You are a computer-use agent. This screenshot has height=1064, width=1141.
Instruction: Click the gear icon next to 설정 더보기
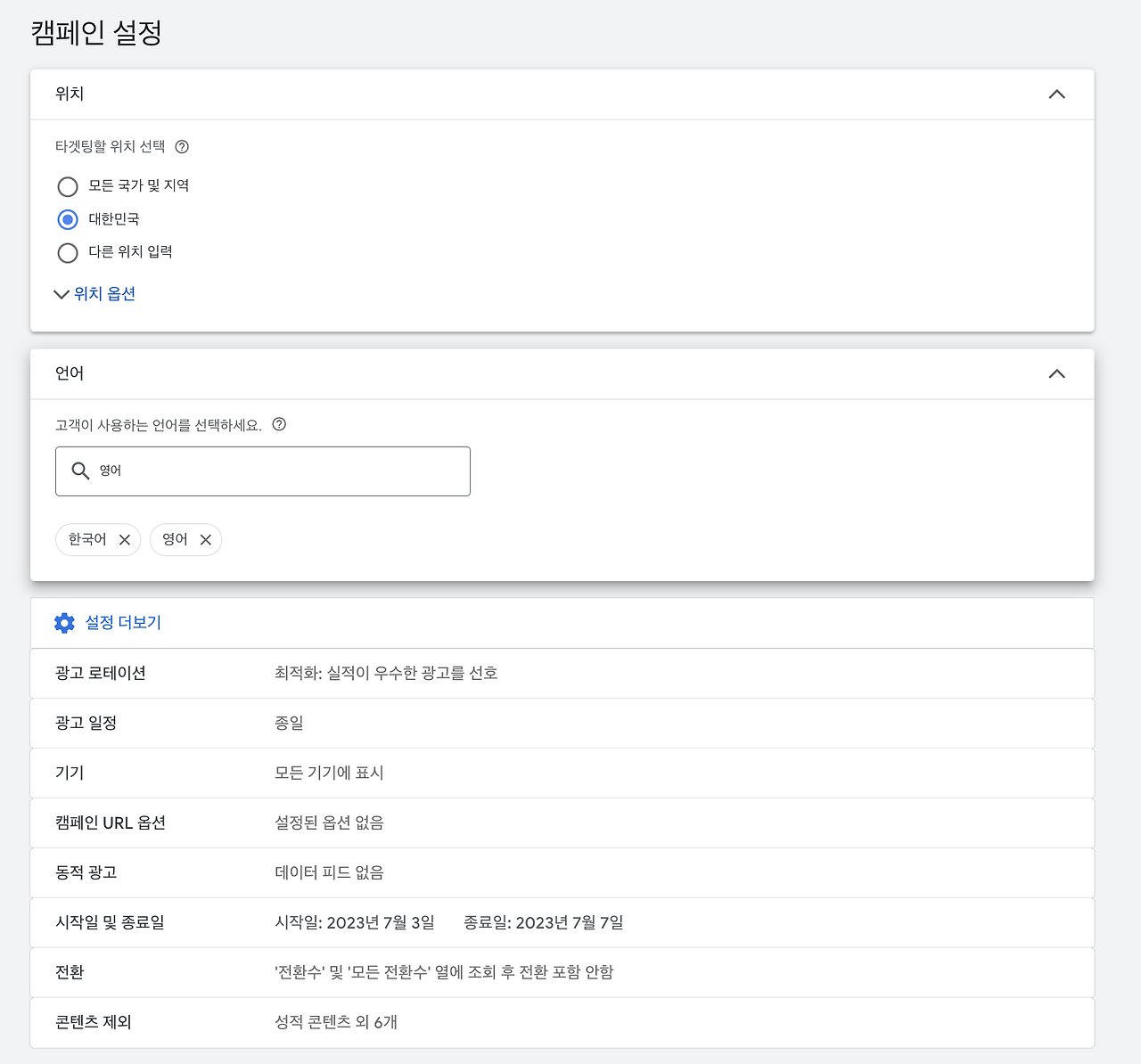tap(64, 622)
